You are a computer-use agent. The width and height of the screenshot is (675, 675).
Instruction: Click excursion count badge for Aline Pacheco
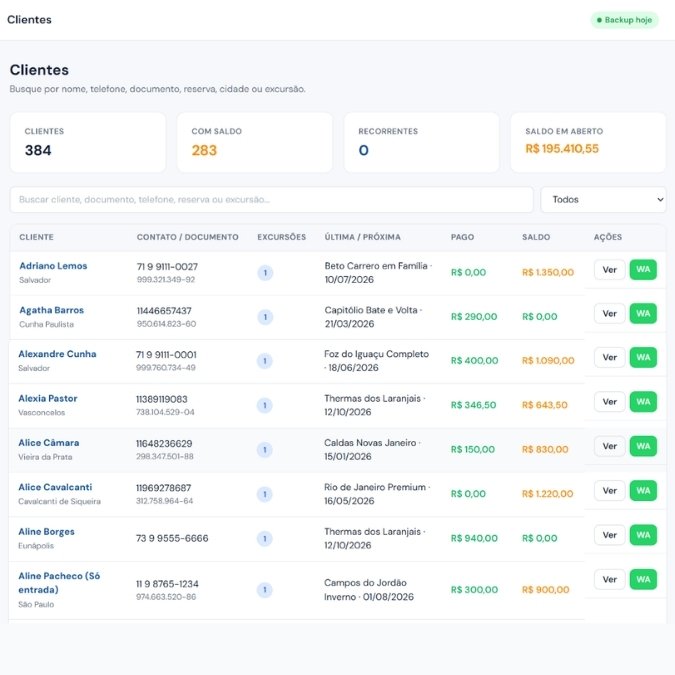(x=265, y=590)
